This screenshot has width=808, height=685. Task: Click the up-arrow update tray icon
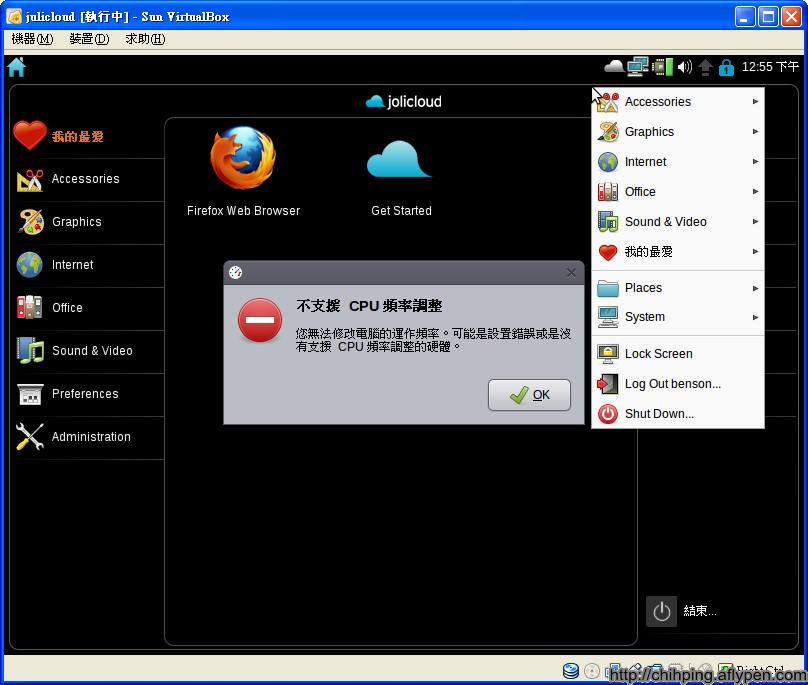click(x=705, y=67)
